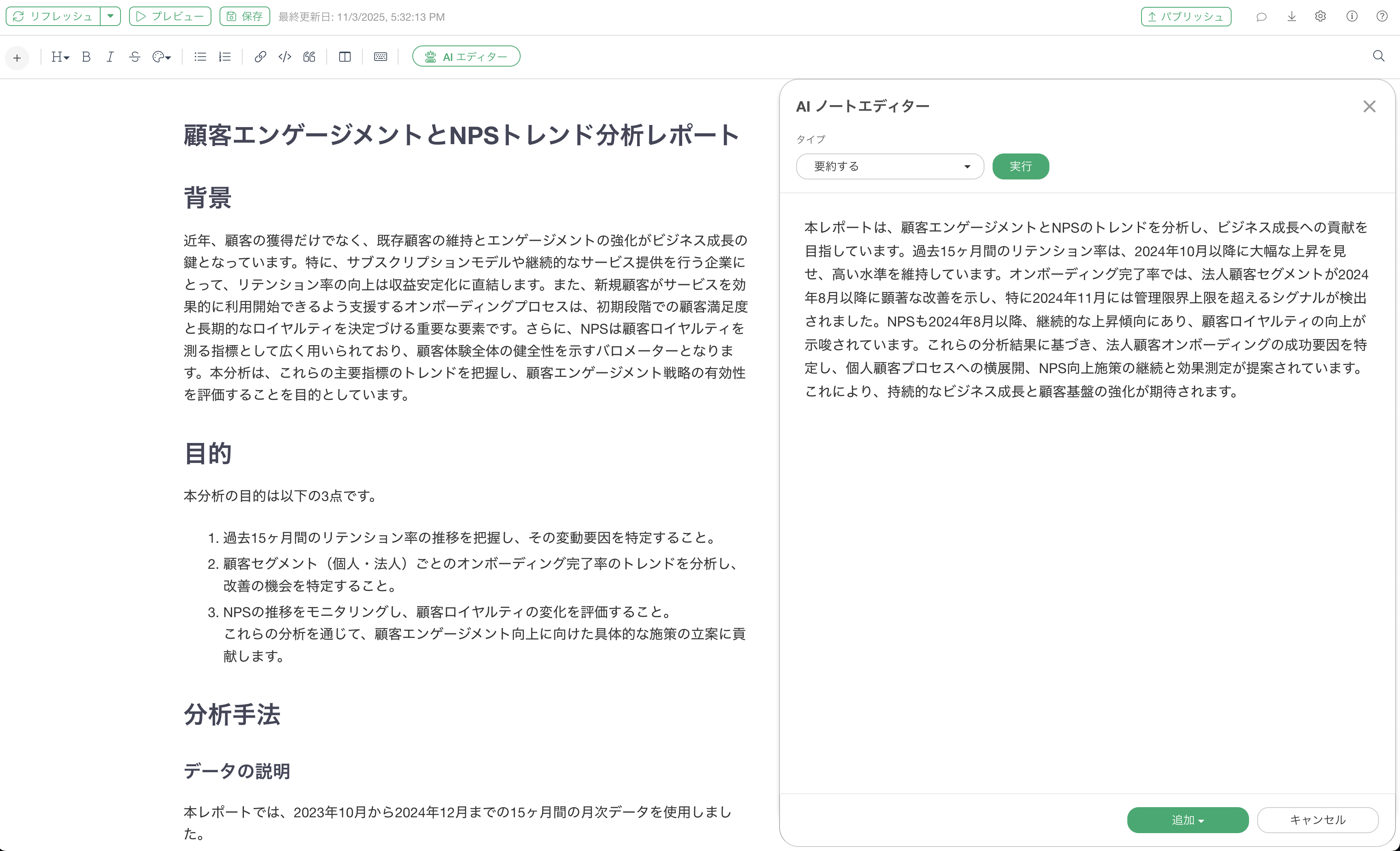Toggle bold formatting in the toolbar

click(x=86, y=57)
